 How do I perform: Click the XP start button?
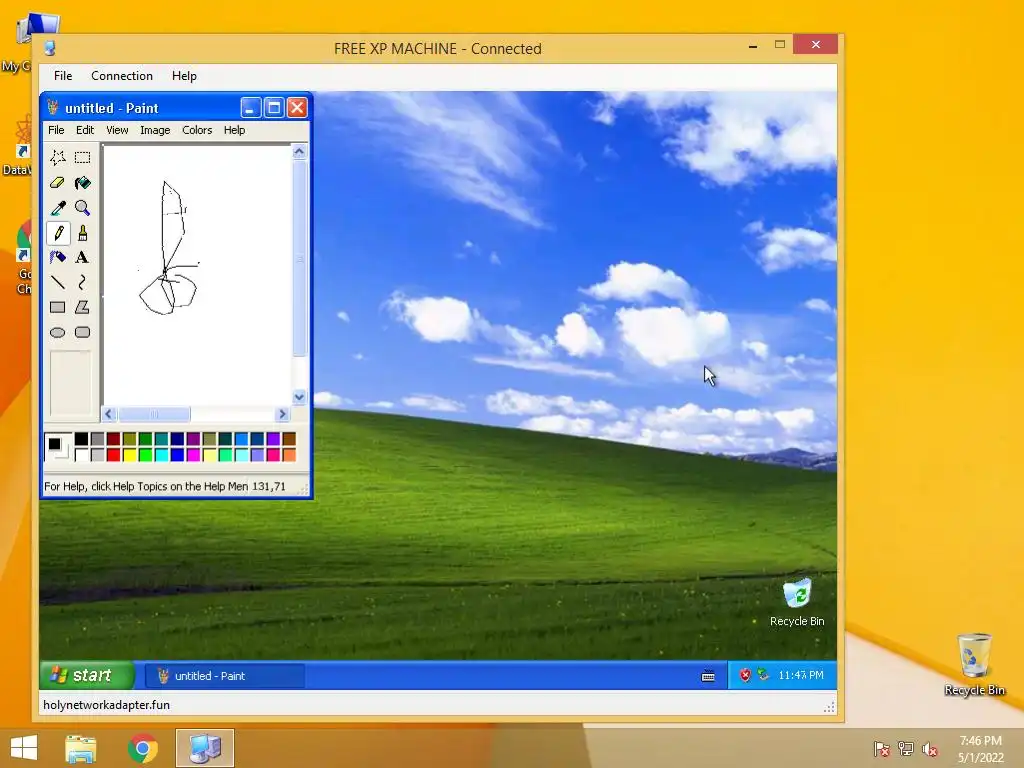pyautogui.click(x=87, y=675)
